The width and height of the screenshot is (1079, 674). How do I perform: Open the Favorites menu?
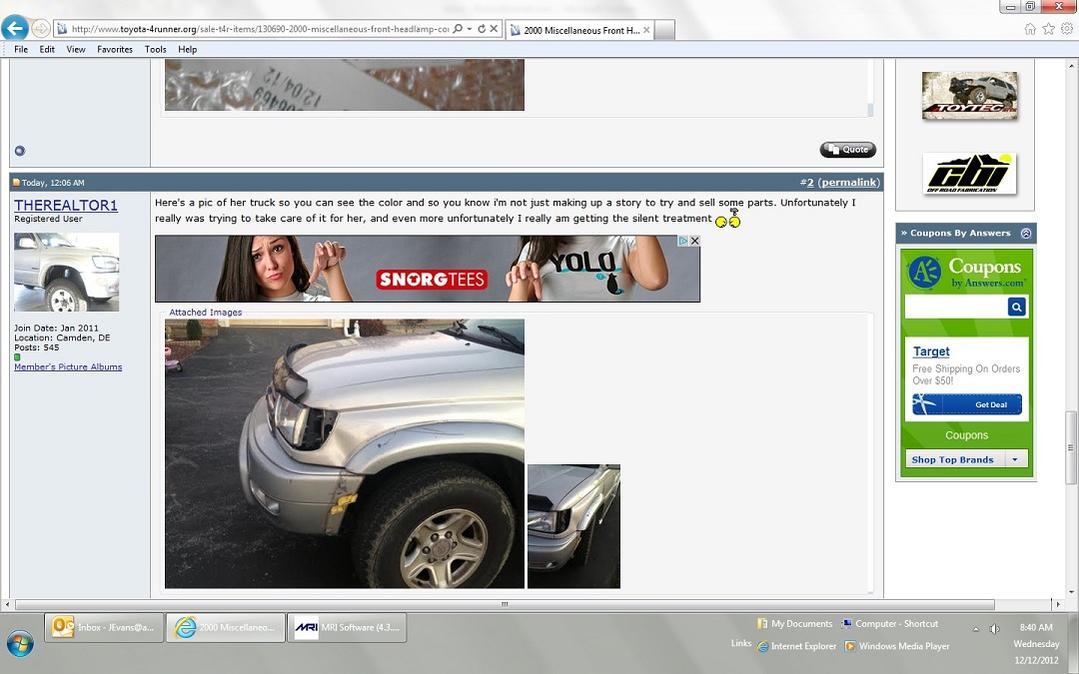click(114, 50)
